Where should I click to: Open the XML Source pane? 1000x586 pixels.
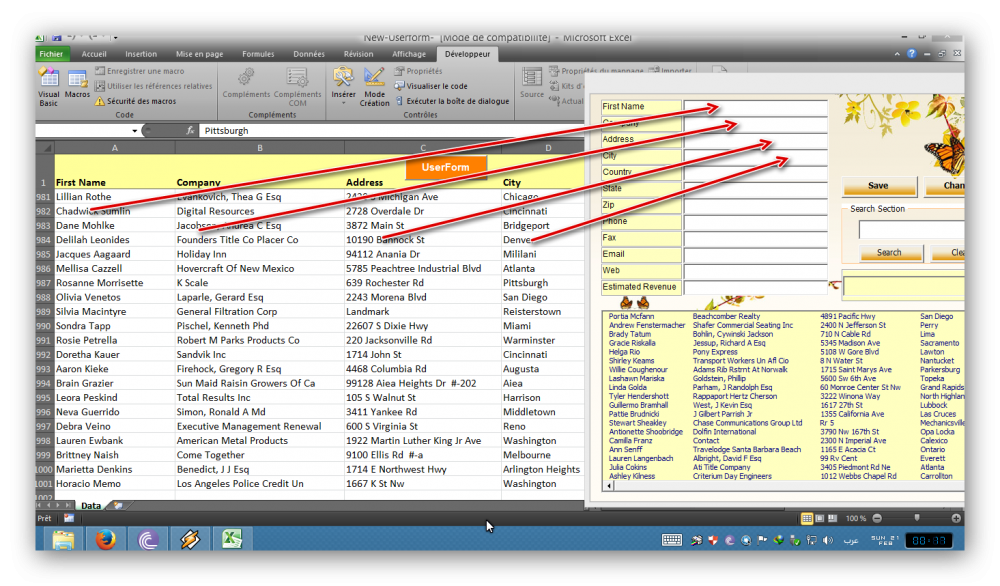(532, 84)
